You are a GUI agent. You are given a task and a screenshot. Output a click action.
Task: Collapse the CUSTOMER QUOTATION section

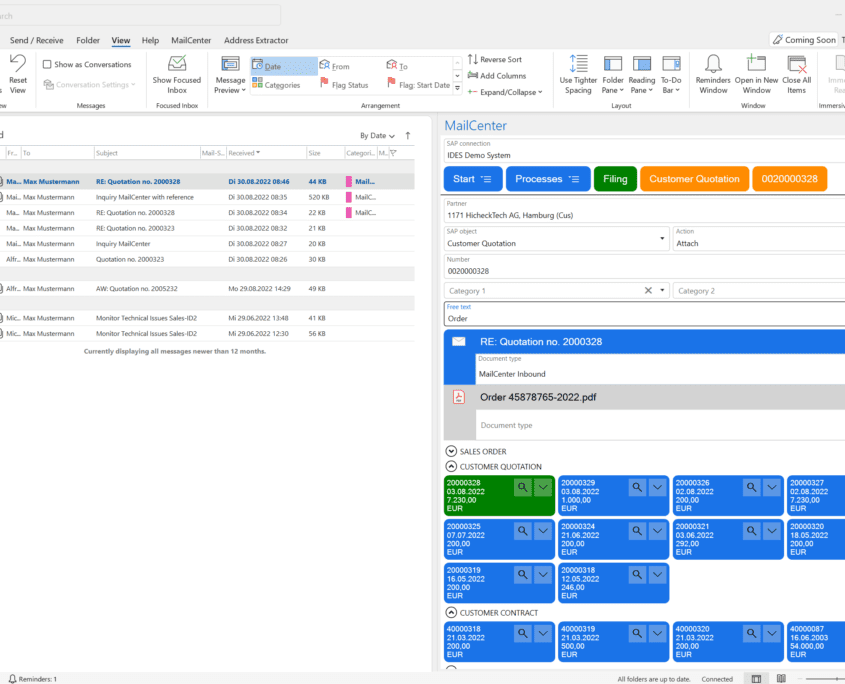point(452,466)
